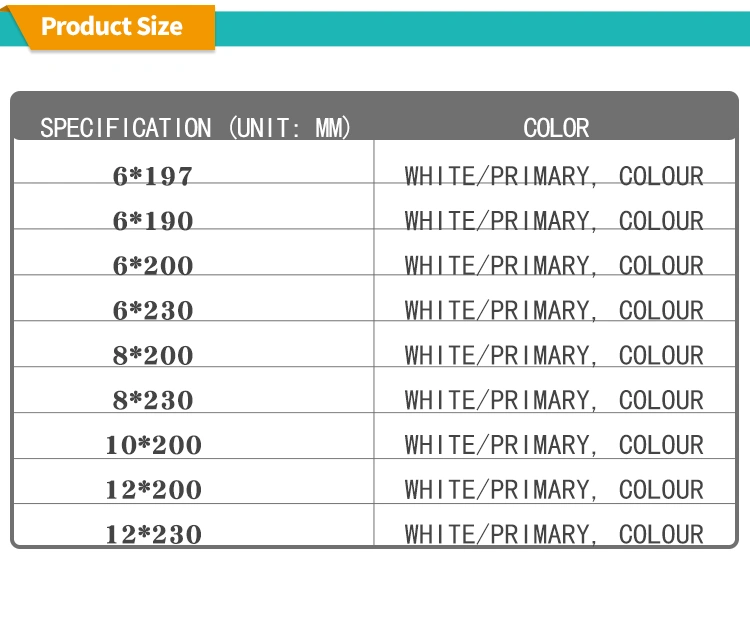The height and width of the screenshot is (638, 750).
Task: Click the COLOR column header
Action: pos(556,128)
